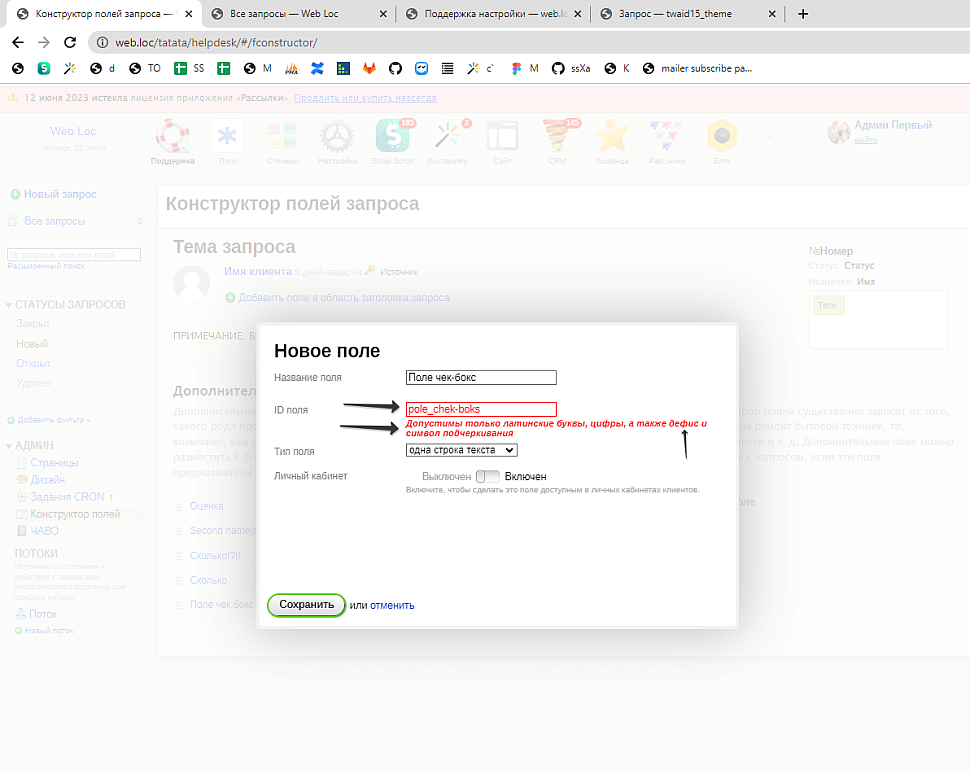Image resolution: width=970 pixels, height=774 pixels.
Task: Open the GitHub bookmark icon
Action: coord(395,69)
